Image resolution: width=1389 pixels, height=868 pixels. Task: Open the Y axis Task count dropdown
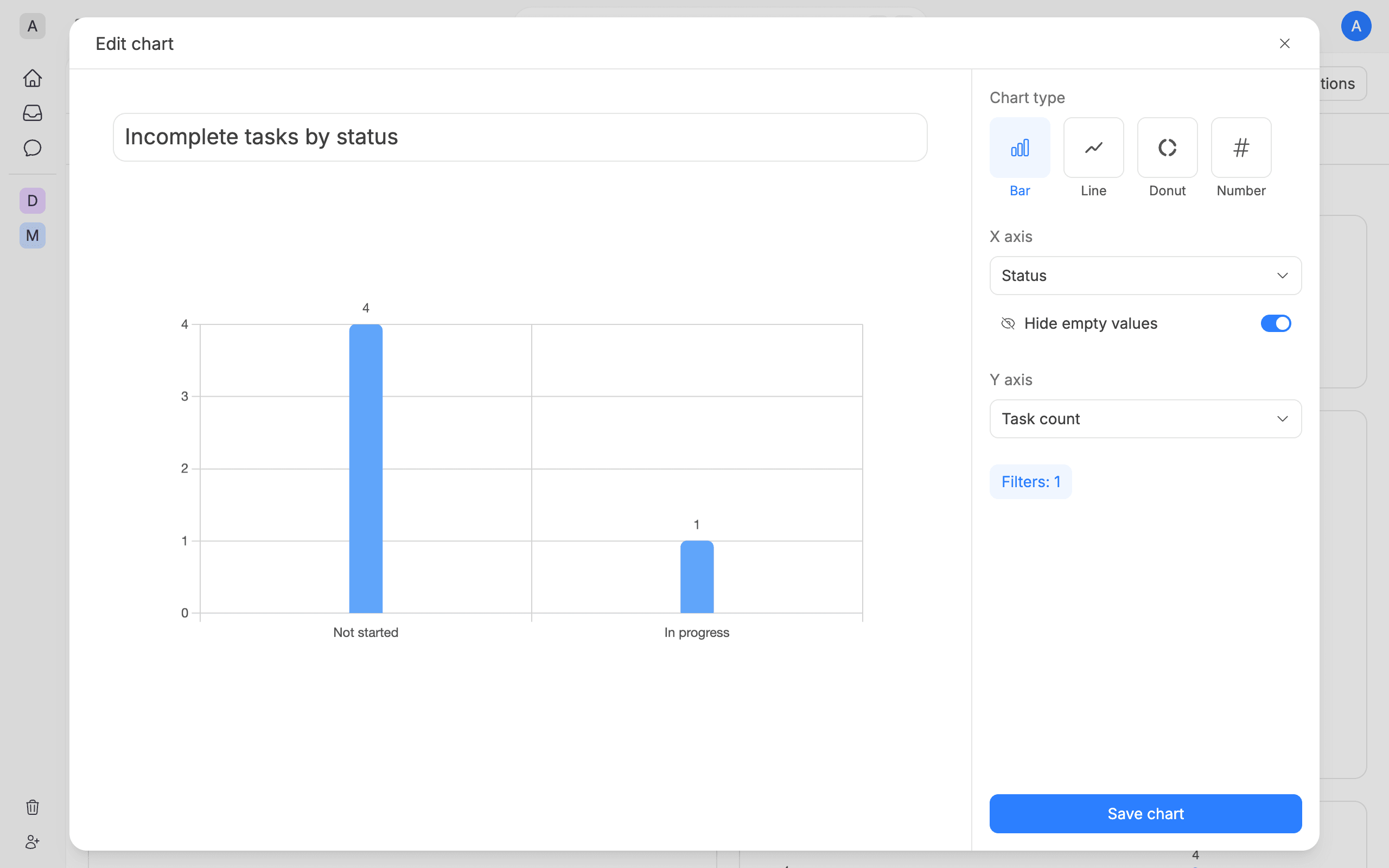tap(1145, 419)
